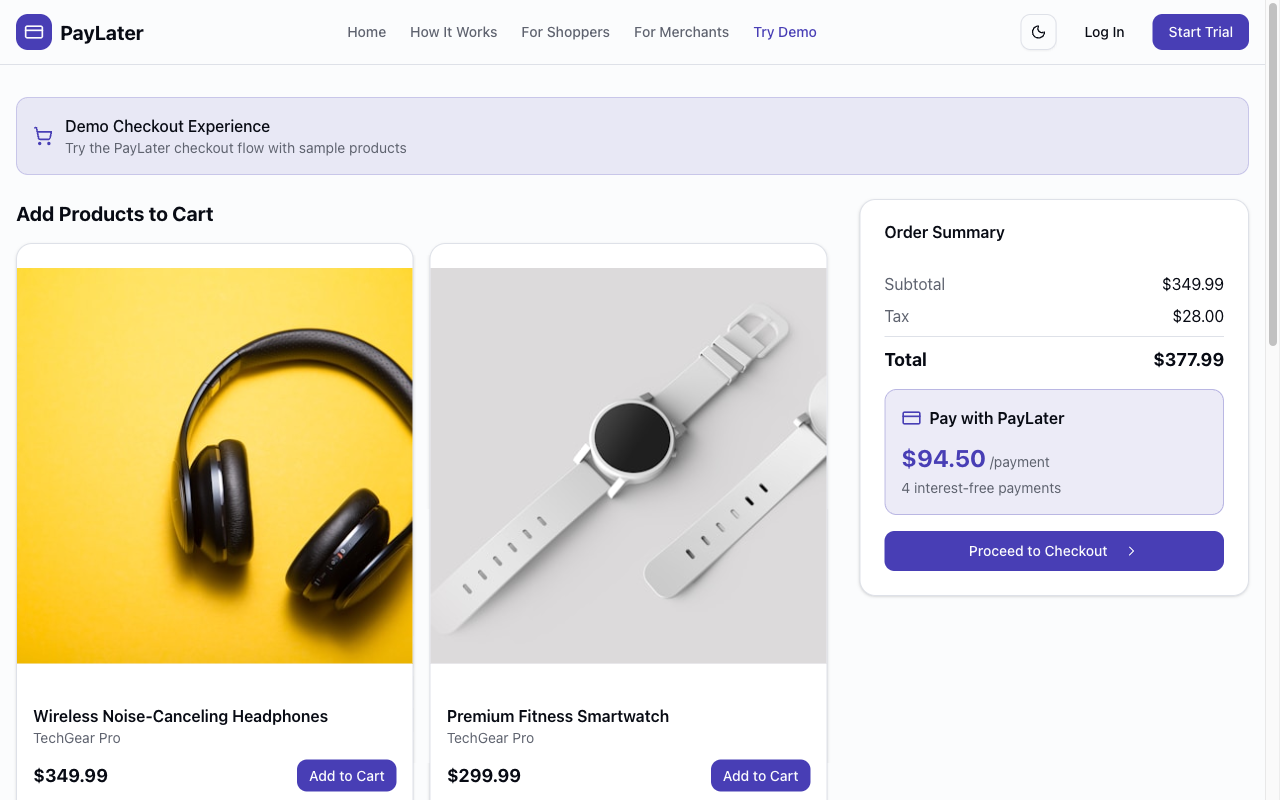
Task: Toggle dark mode with moon icon
Action: [x=1038, y=32]
